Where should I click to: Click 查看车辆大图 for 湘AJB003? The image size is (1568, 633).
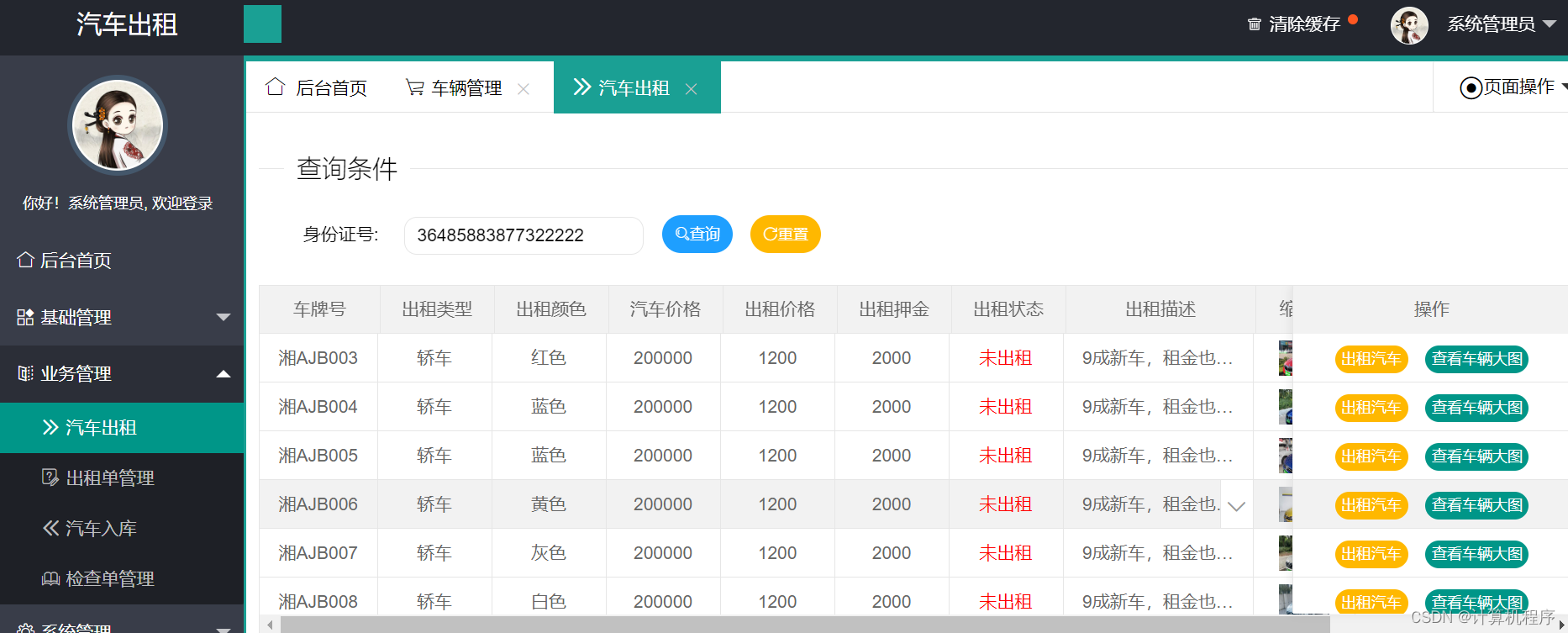pos(1477,359)
